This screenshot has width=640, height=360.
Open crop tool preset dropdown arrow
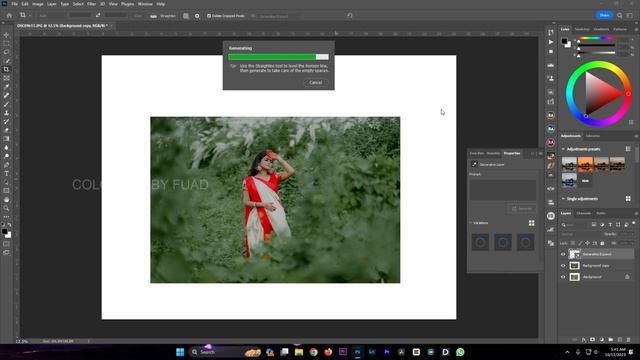click(x=29, y=16)
